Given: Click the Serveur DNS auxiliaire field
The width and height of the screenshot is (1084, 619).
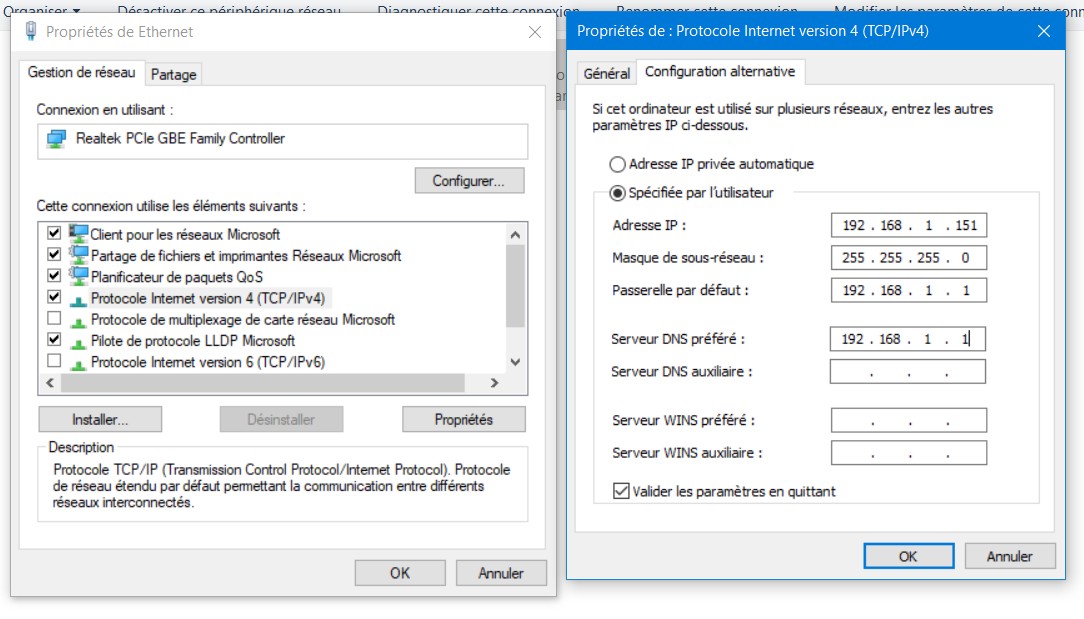Looking at the screenshot, I should pyautogui.click(x=907, y=372).
